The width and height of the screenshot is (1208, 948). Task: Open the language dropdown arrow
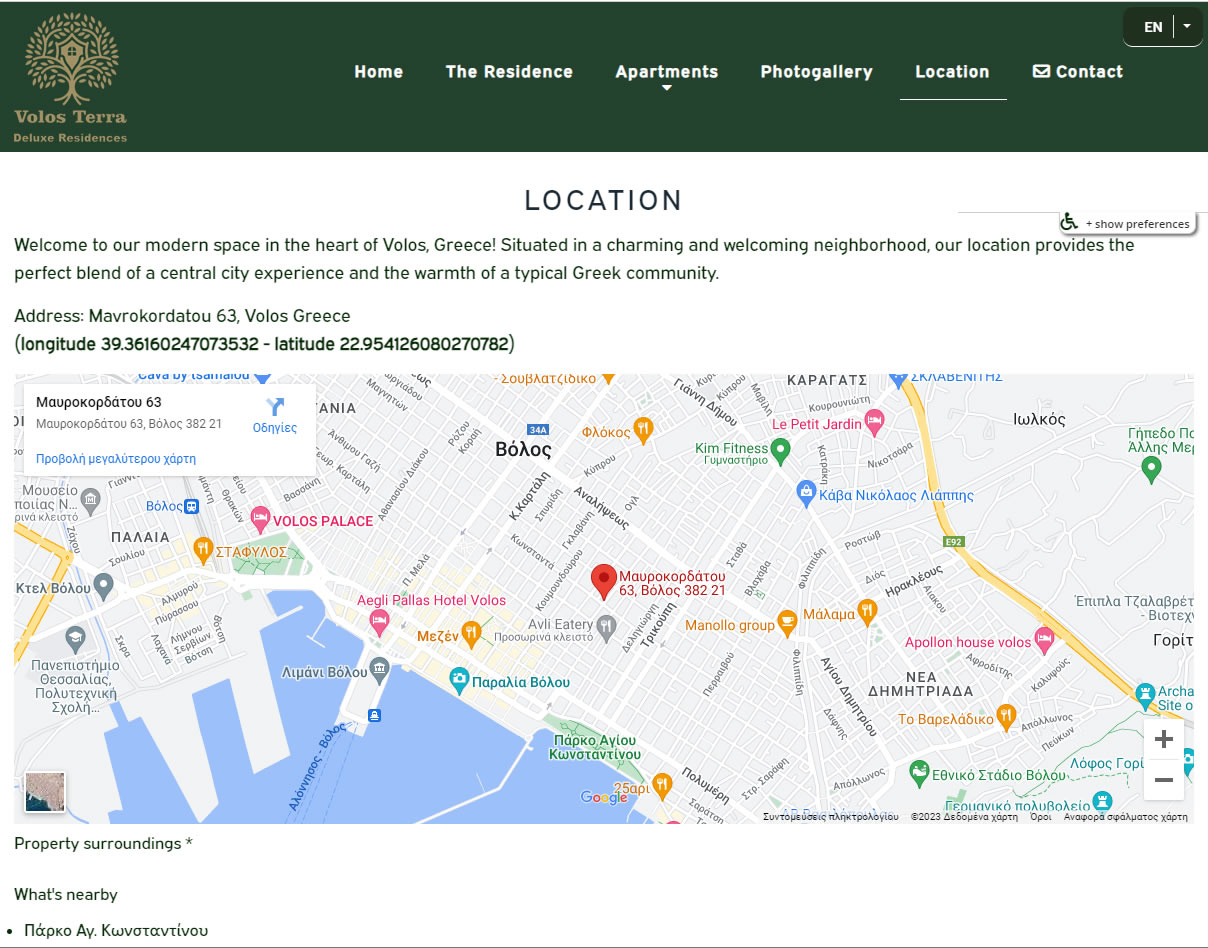point(1187,27)
